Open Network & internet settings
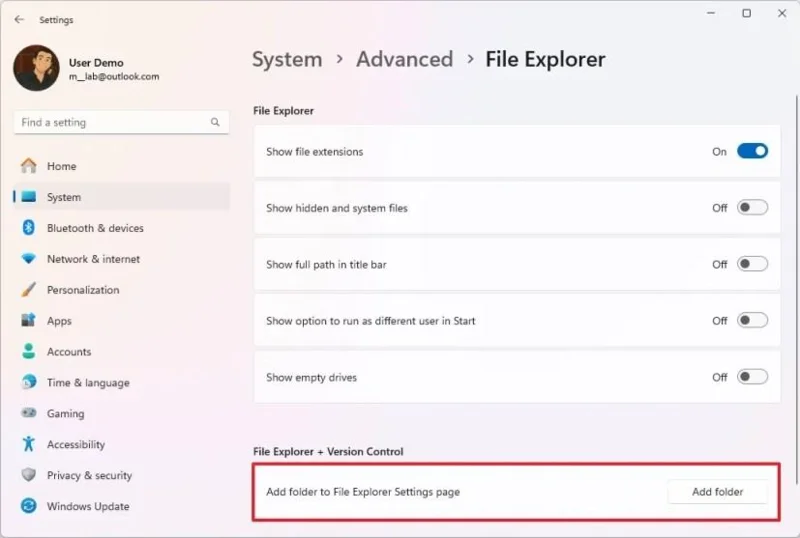The width and height of the screenshot is (800, 538). pos(121,259)
